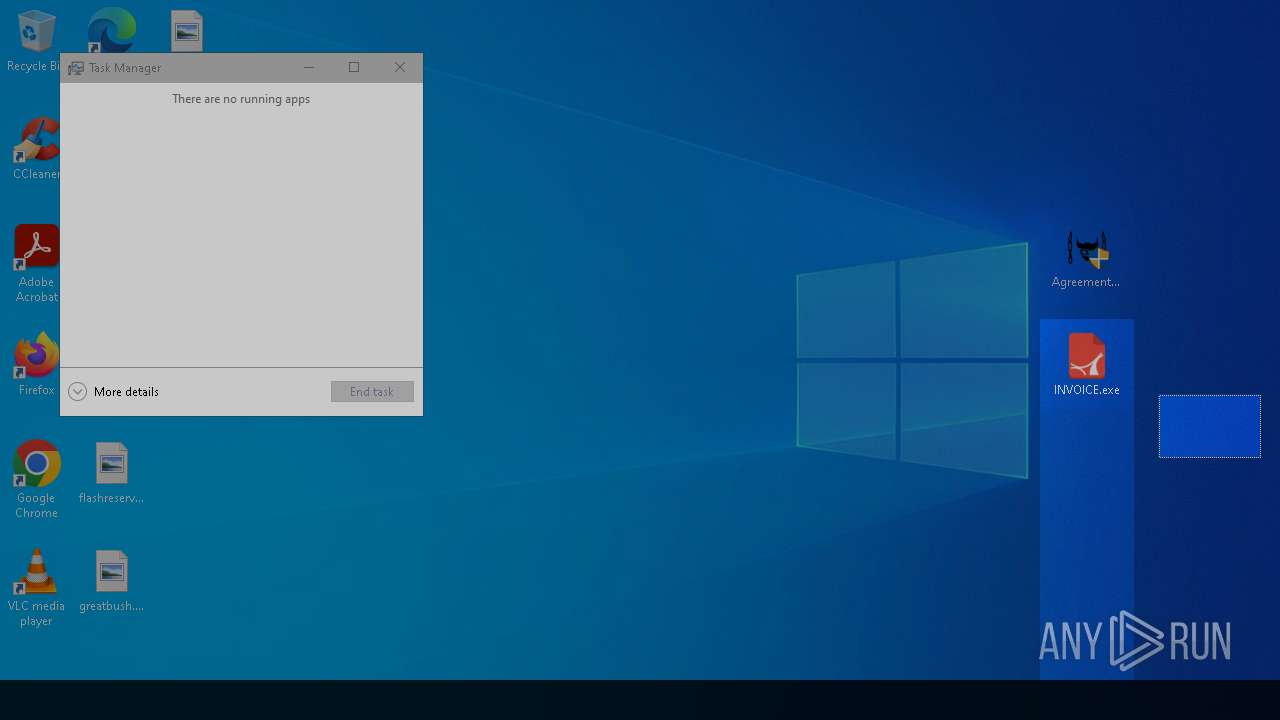Click the 'There are no running apps' text

pos(241,99)
